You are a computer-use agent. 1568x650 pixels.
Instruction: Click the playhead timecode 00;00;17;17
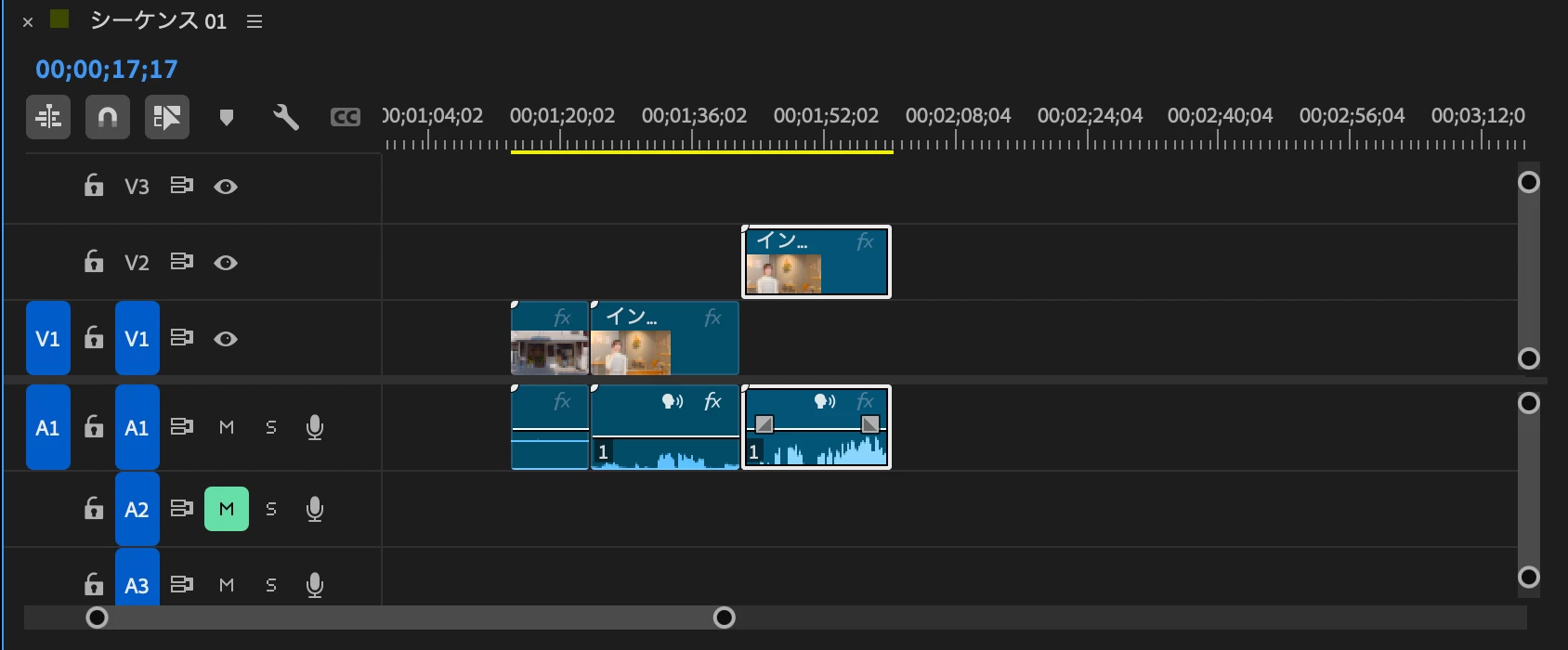pos(106,70)
